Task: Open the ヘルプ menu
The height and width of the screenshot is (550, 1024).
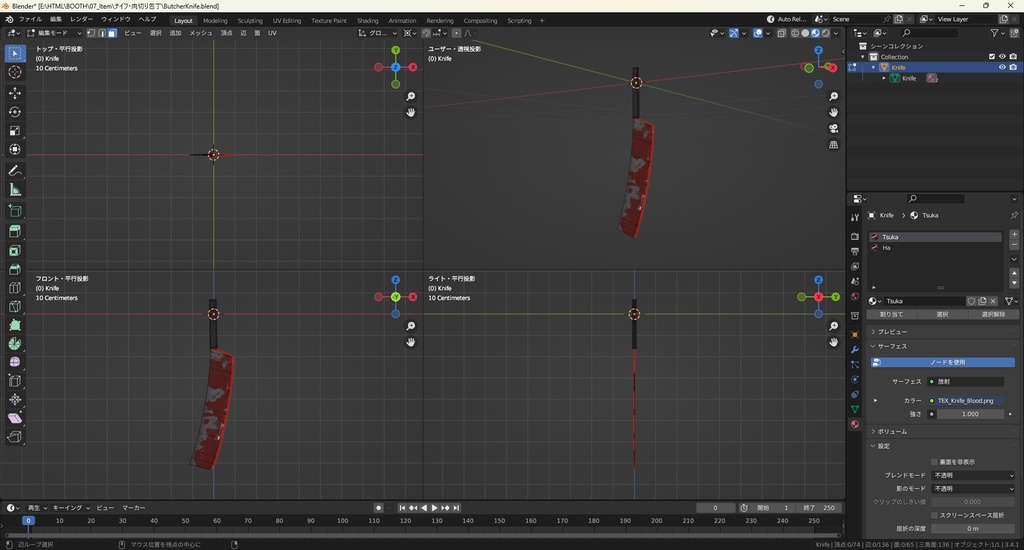Action: [147, 20]
